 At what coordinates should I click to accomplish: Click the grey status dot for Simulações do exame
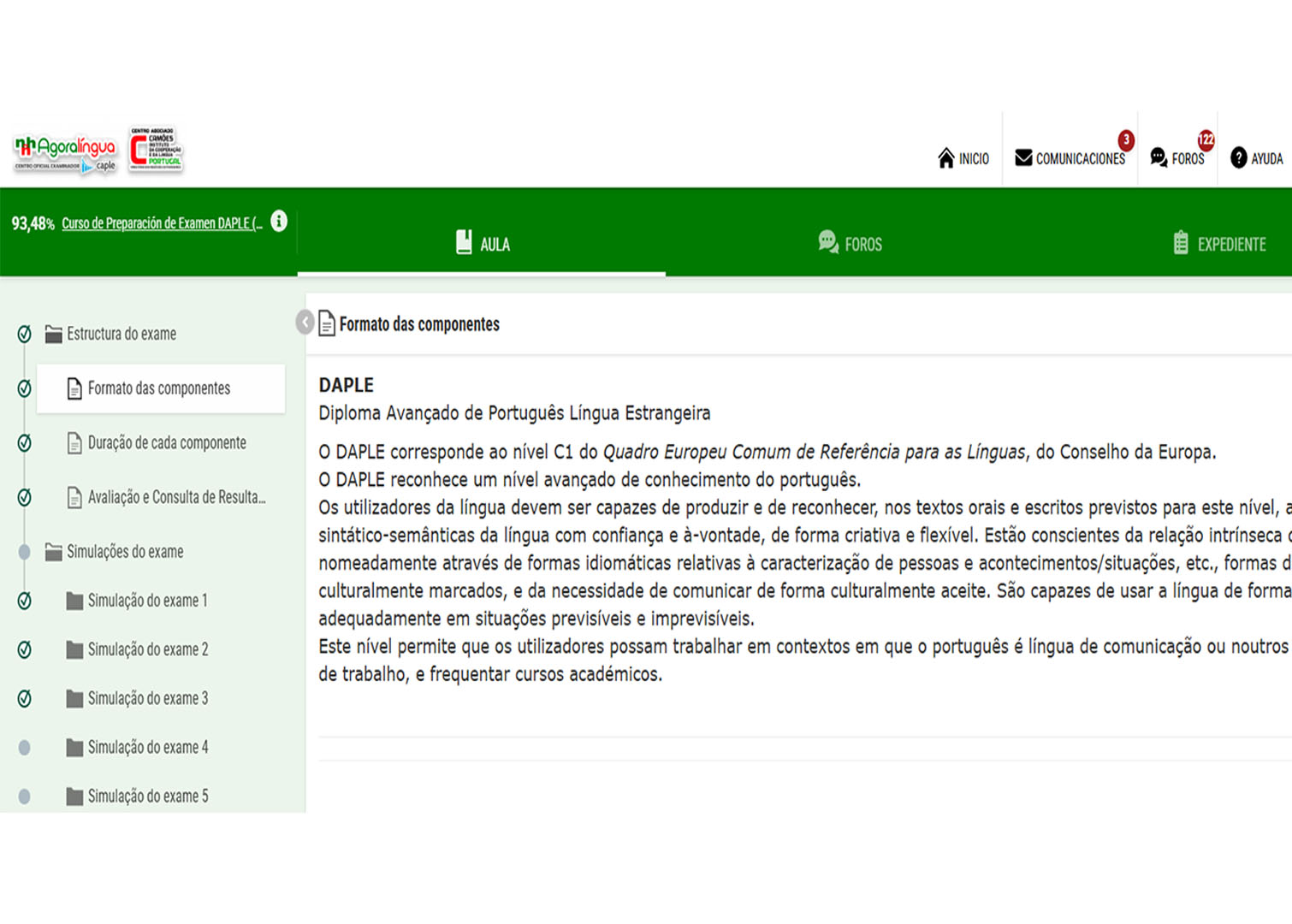click(25, 552)
